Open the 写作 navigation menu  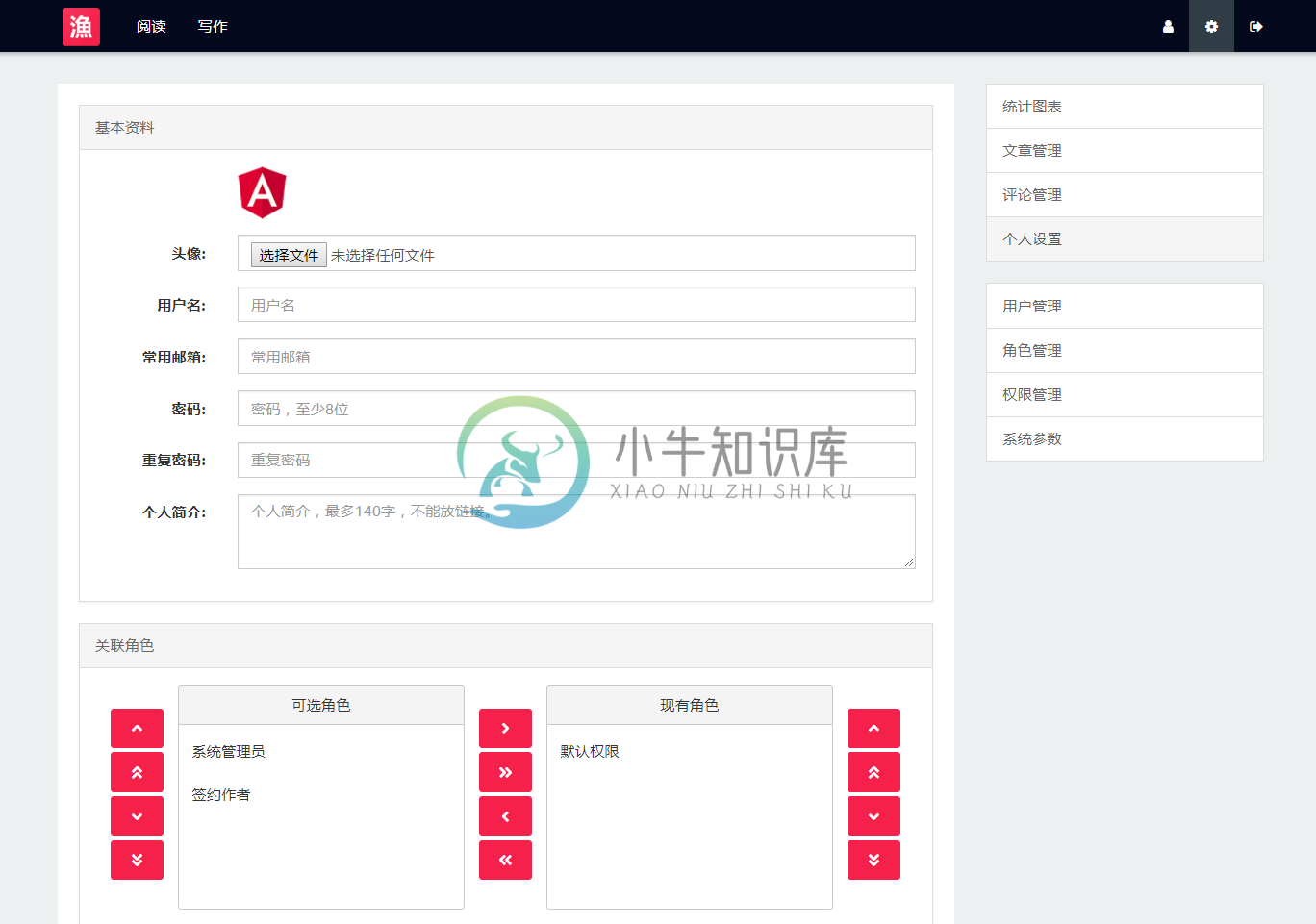click(213, 26)
